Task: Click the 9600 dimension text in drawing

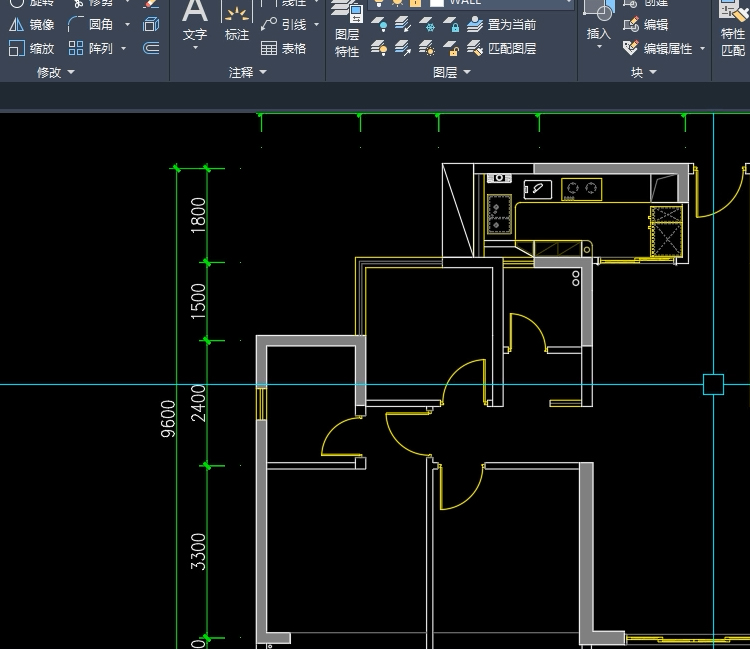Action: 168,418
